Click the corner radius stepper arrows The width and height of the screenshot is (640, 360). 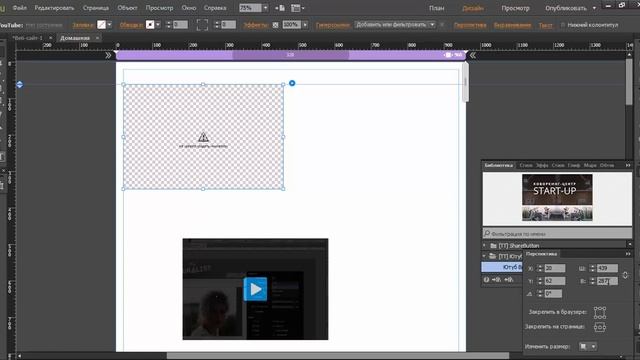[217, 25]
